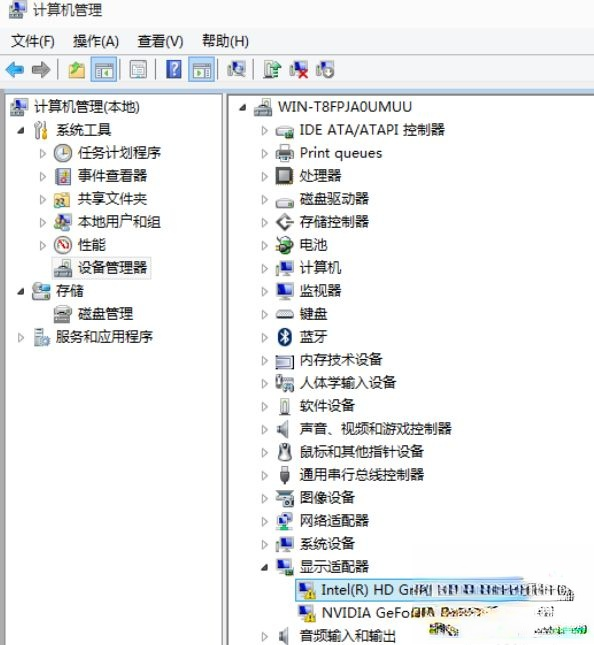Click the 服务和应用程序 label
The height and width of the screenshot is (645, 594).
[x=104, y=337]
